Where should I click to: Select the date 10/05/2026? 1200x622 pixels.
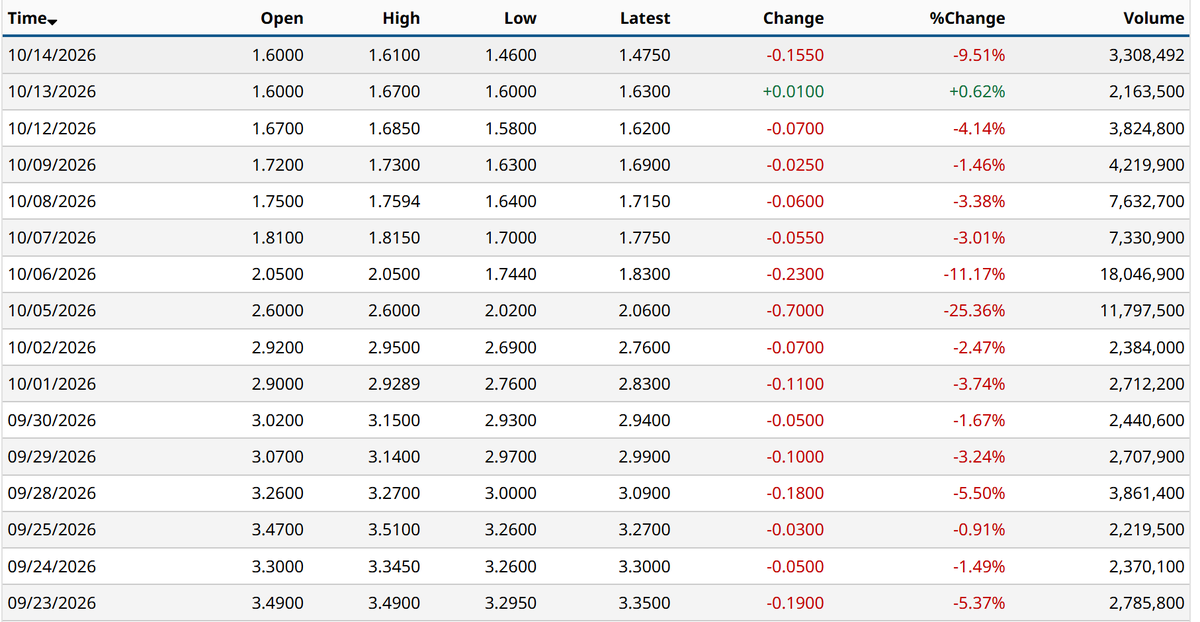[52, 311]
